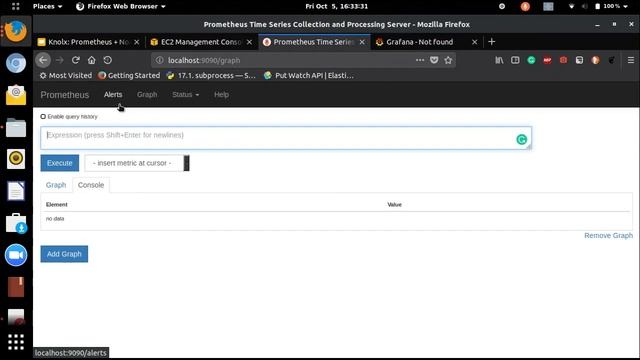Open Firefox Web Browser app menu

[x=121, y=6]
